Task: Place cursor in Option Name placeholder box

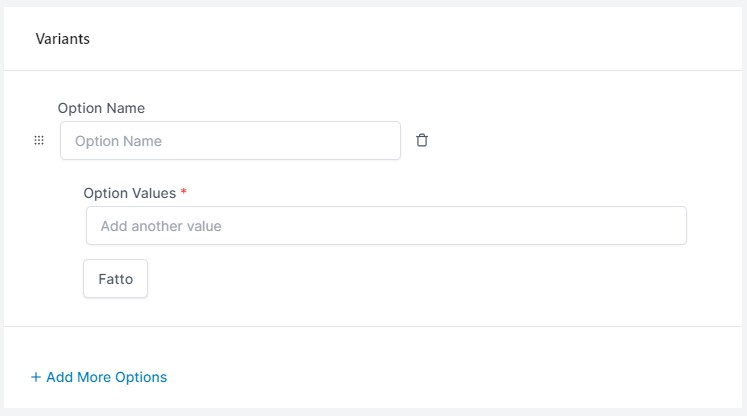Action: (x=230, y=141)
